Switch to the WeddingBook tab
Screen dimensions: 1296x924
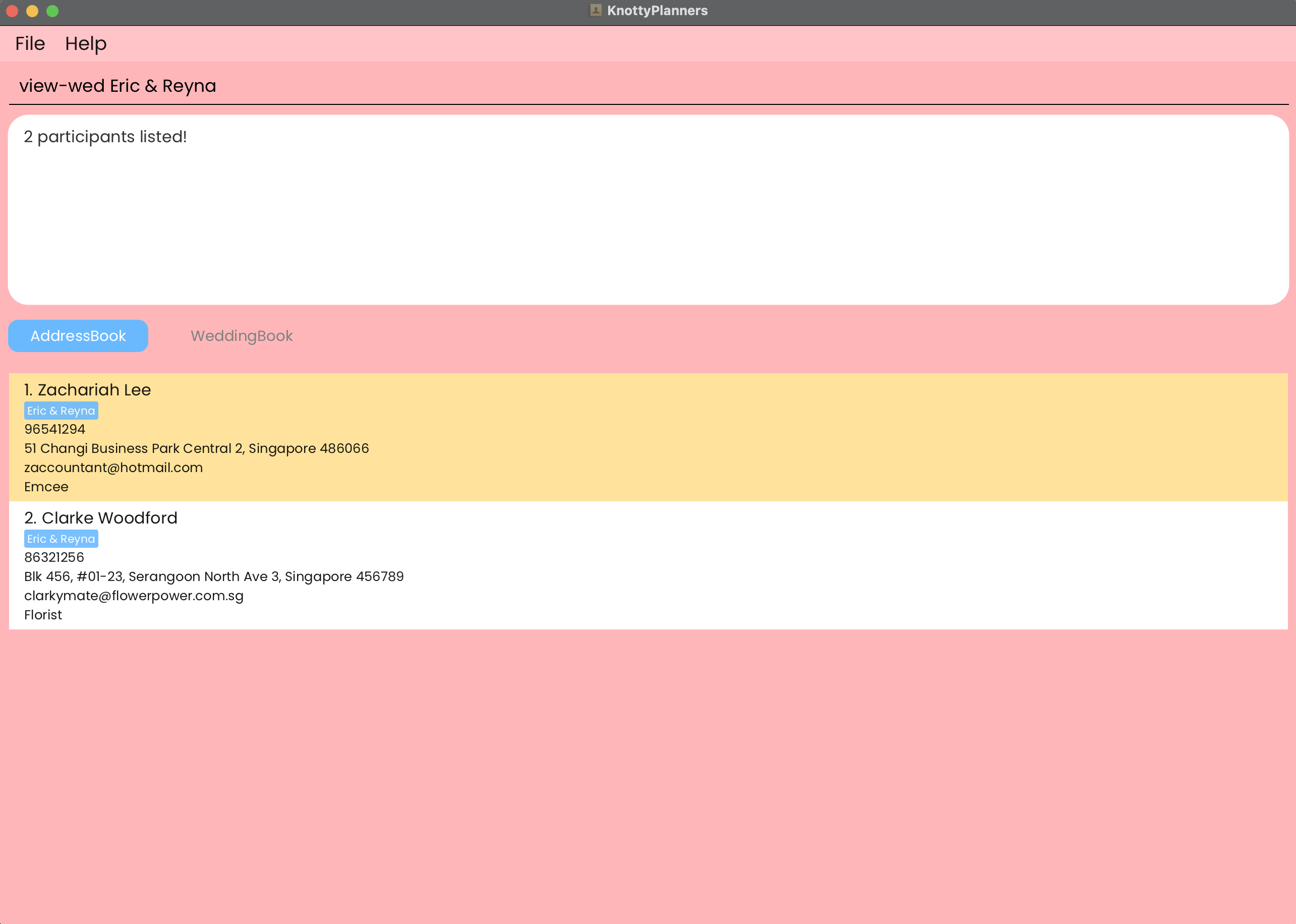tap(241, 336)
